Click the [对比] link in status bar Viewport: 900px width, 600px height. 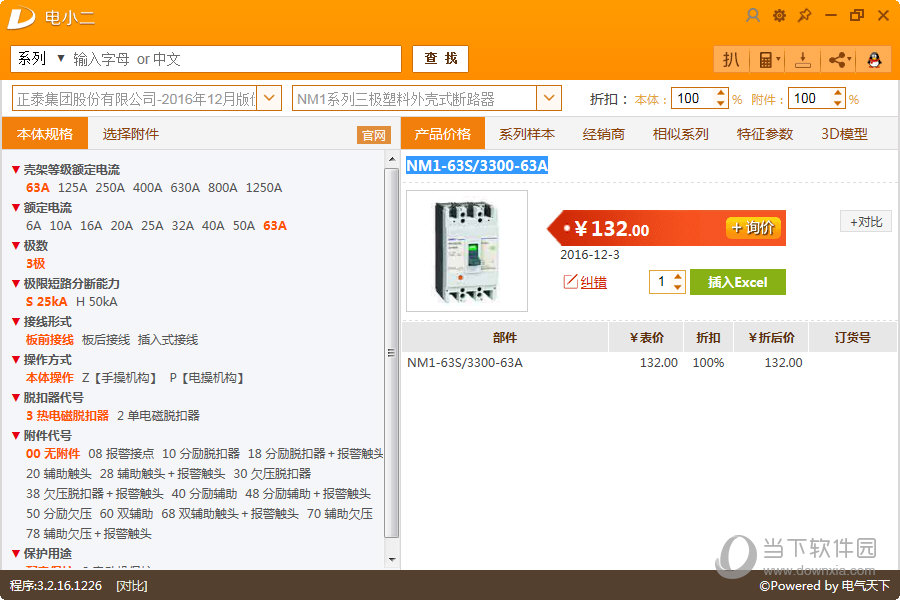point(132,586)
